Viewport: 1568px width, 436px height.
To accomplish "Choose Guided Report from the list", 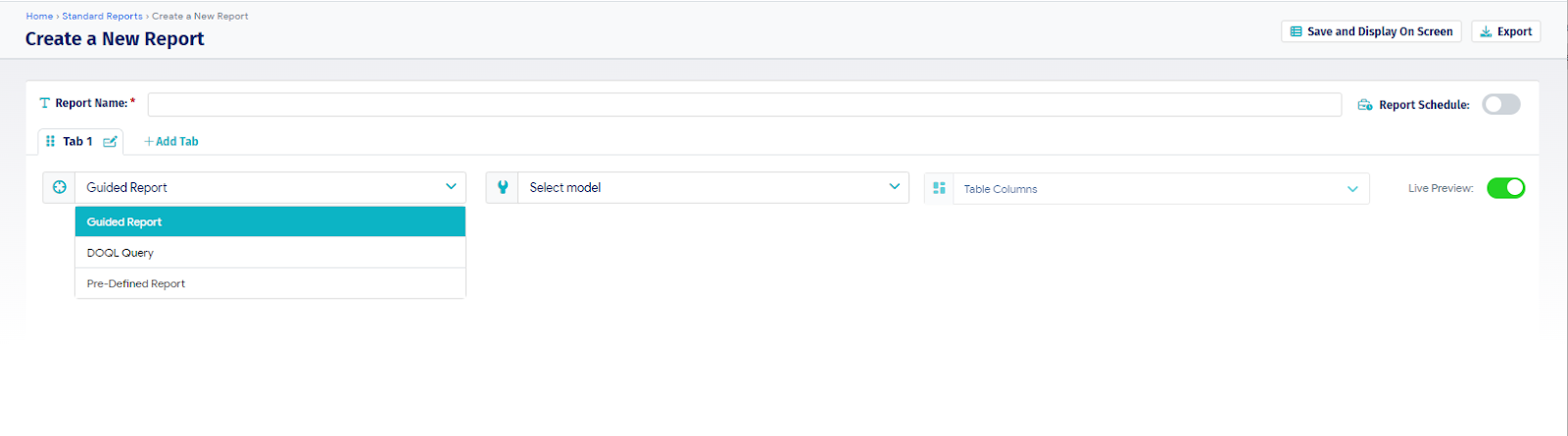I will coord(270,221).
